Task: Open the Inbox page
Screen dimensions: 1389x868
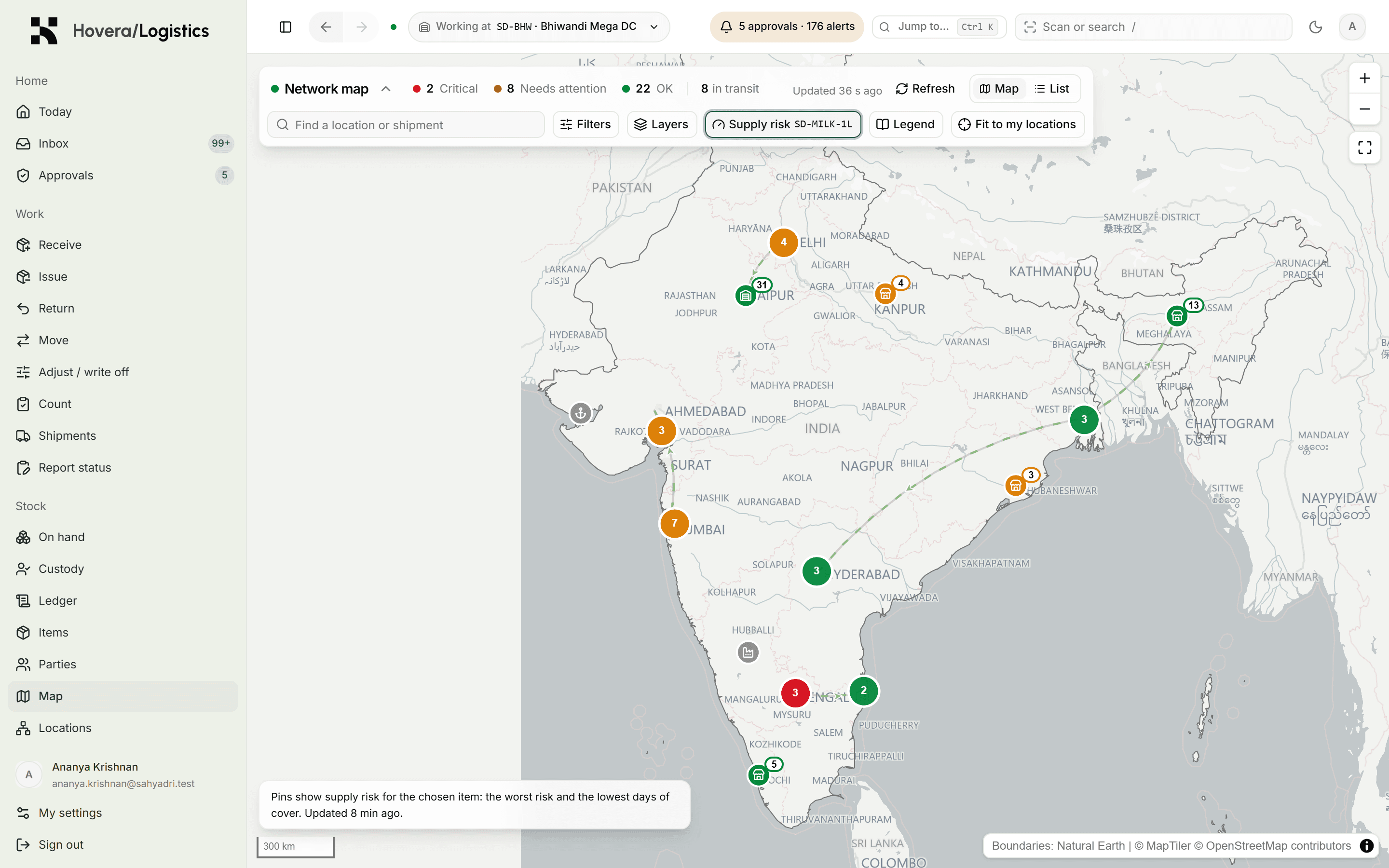Action: coord(123,144)
